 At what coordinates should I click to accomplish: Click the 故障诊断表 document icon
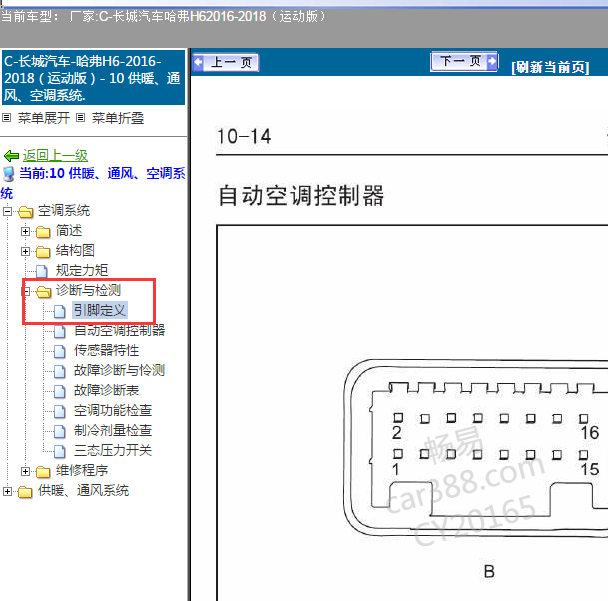pyautogui.click(x=59, y=392)
